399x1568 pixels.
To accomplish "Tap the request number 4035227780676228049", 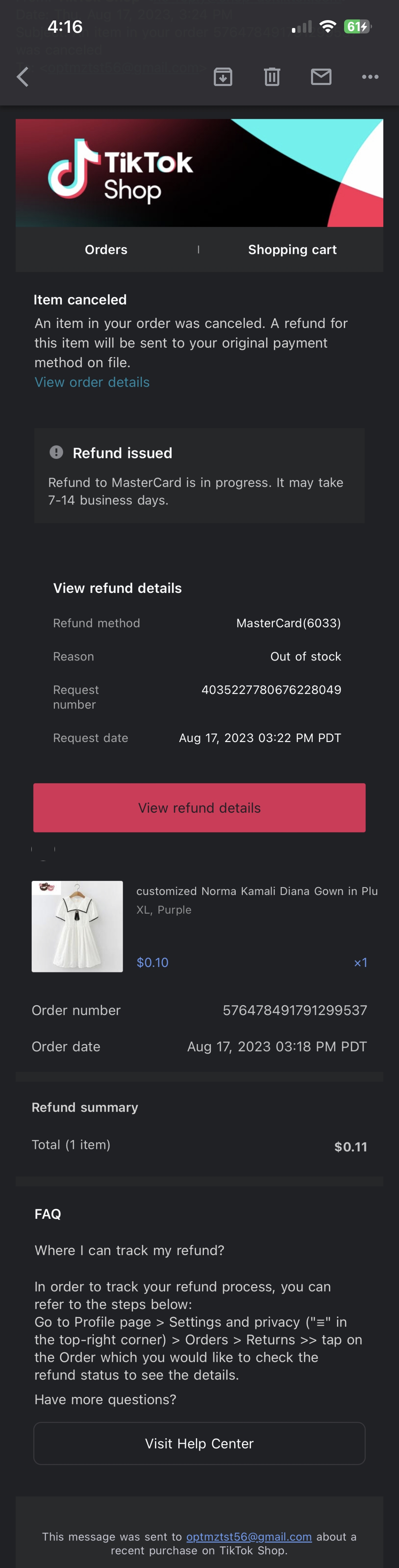I will pos(271,690).
